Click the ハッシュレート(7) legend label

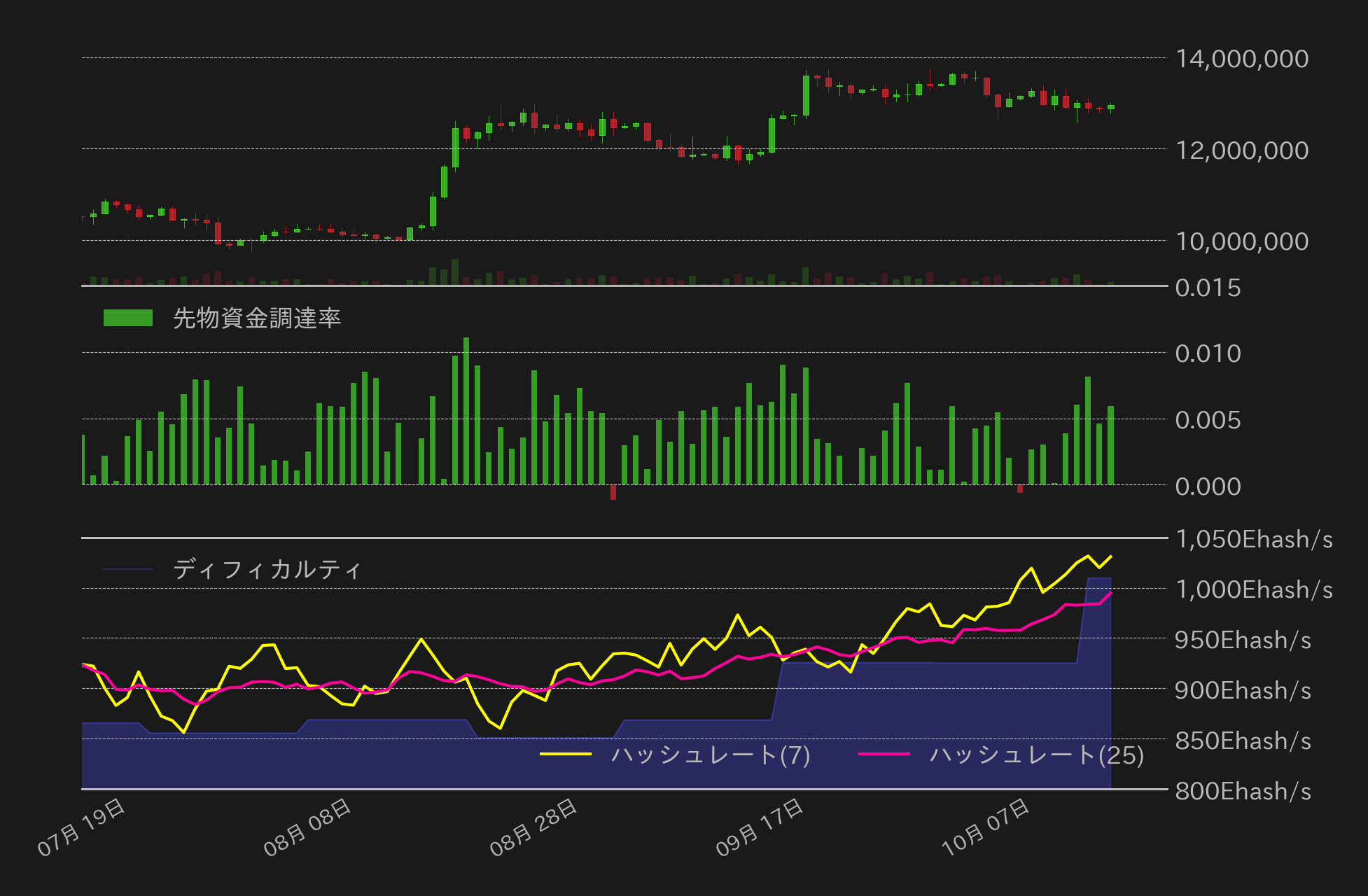coord(711,755)
